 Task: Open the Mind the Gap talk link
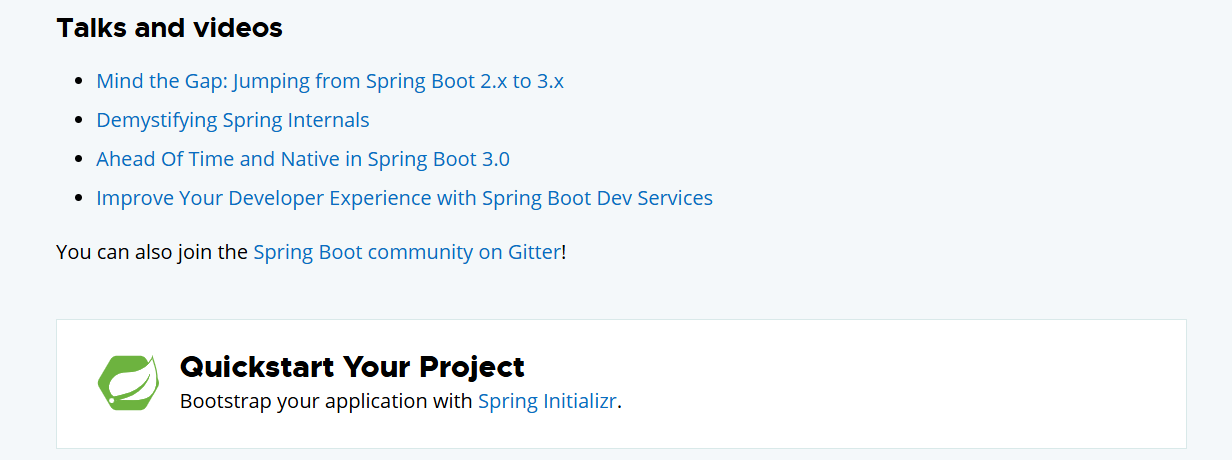[330, 81]
